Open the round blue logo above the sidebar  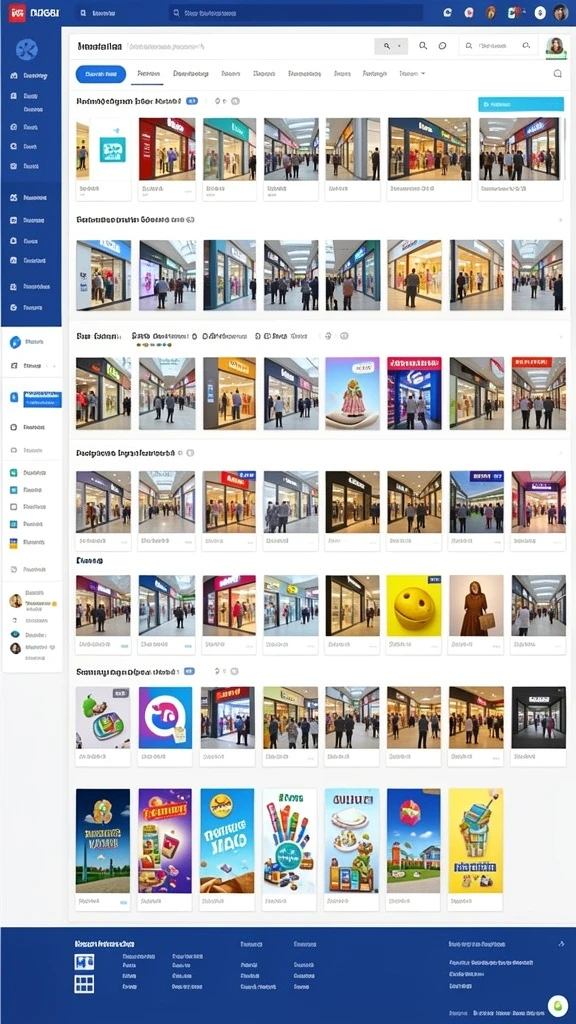point(27,49)
